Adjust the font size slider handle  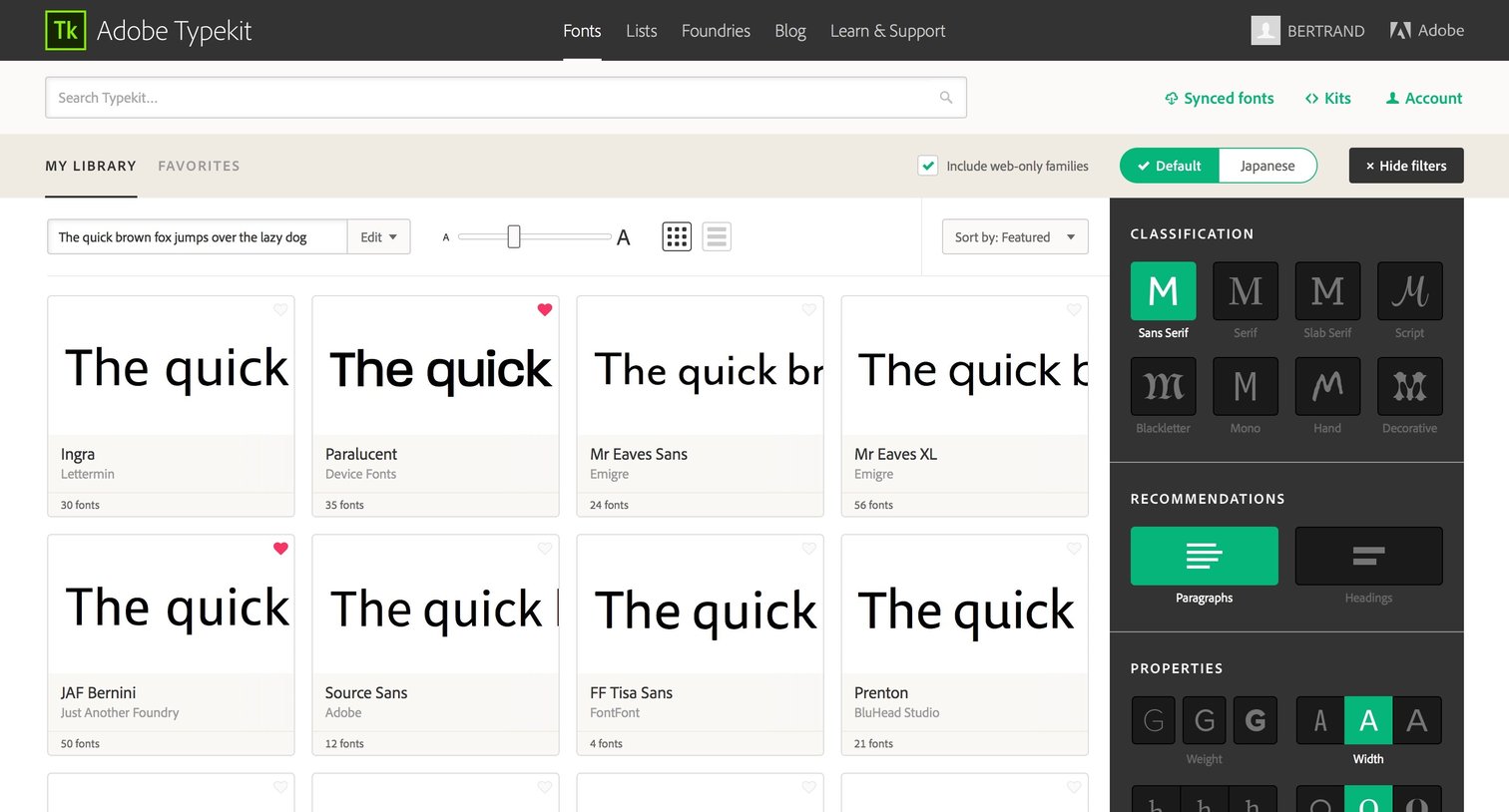click(514, 236)
